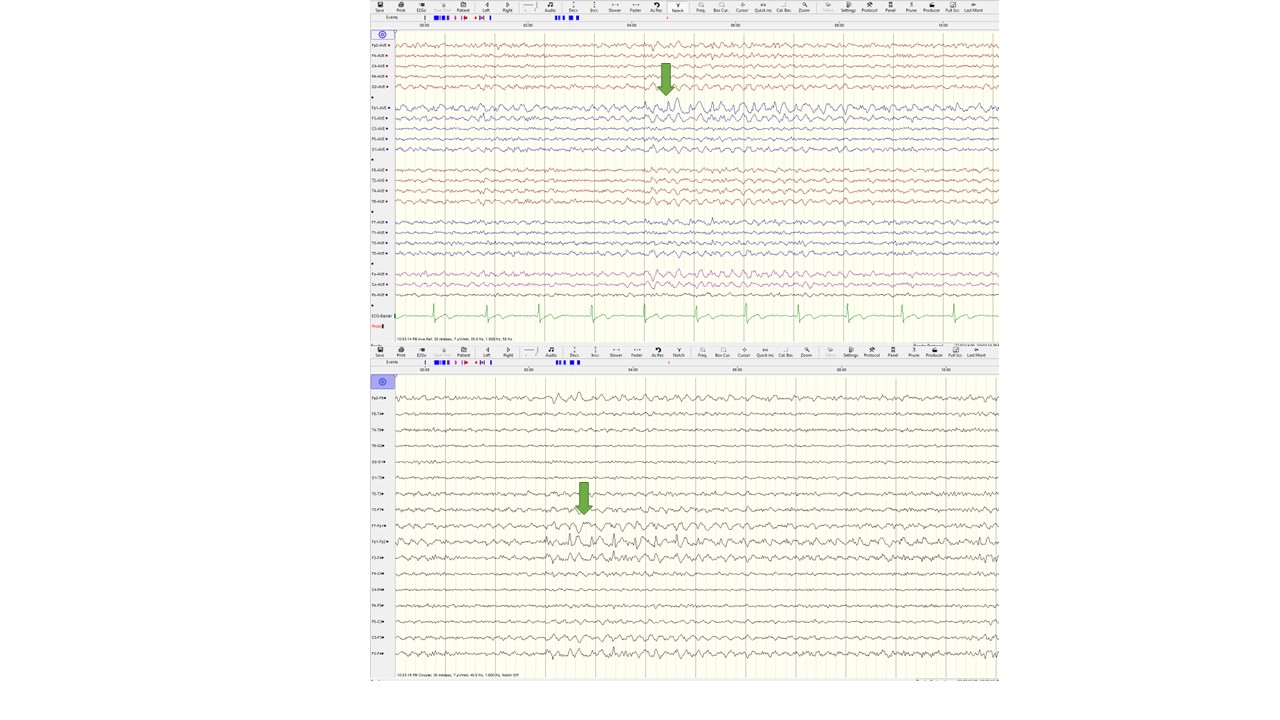Screen dimensions: 1280x720
Task: Click Decr. sensitivity in upper toolbar
Action: (573, 6)
